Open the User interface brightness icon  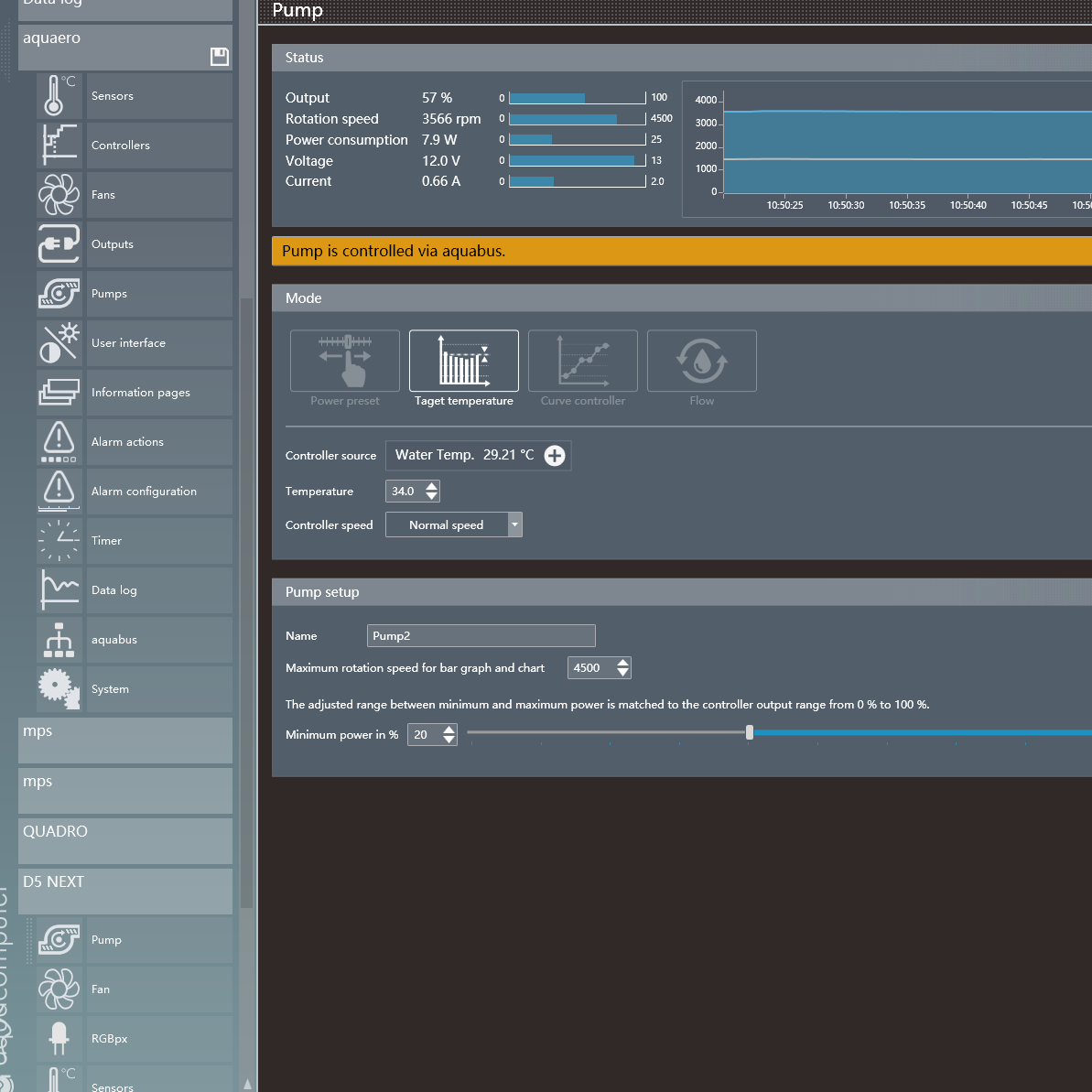pos(59,343)
